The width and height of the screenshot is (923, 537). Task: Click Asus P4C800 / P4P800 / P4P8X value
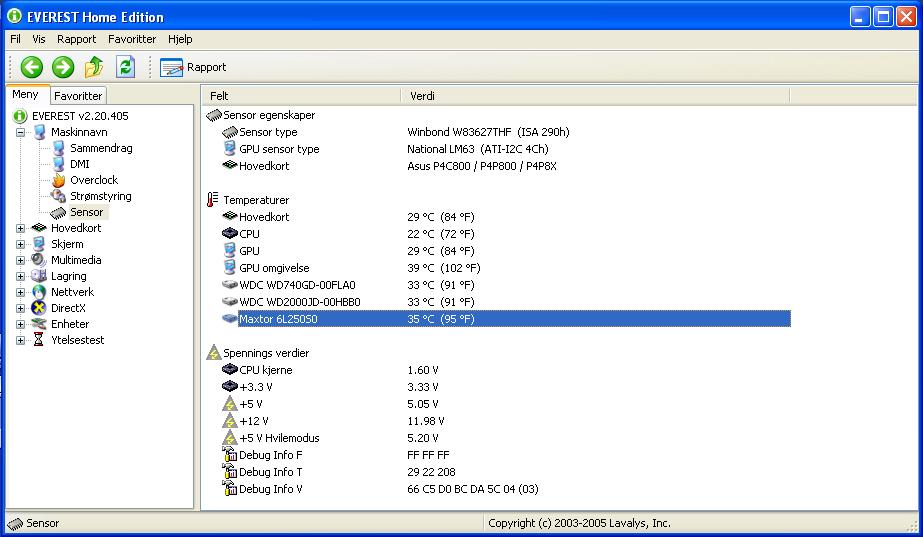pos(482,166)
